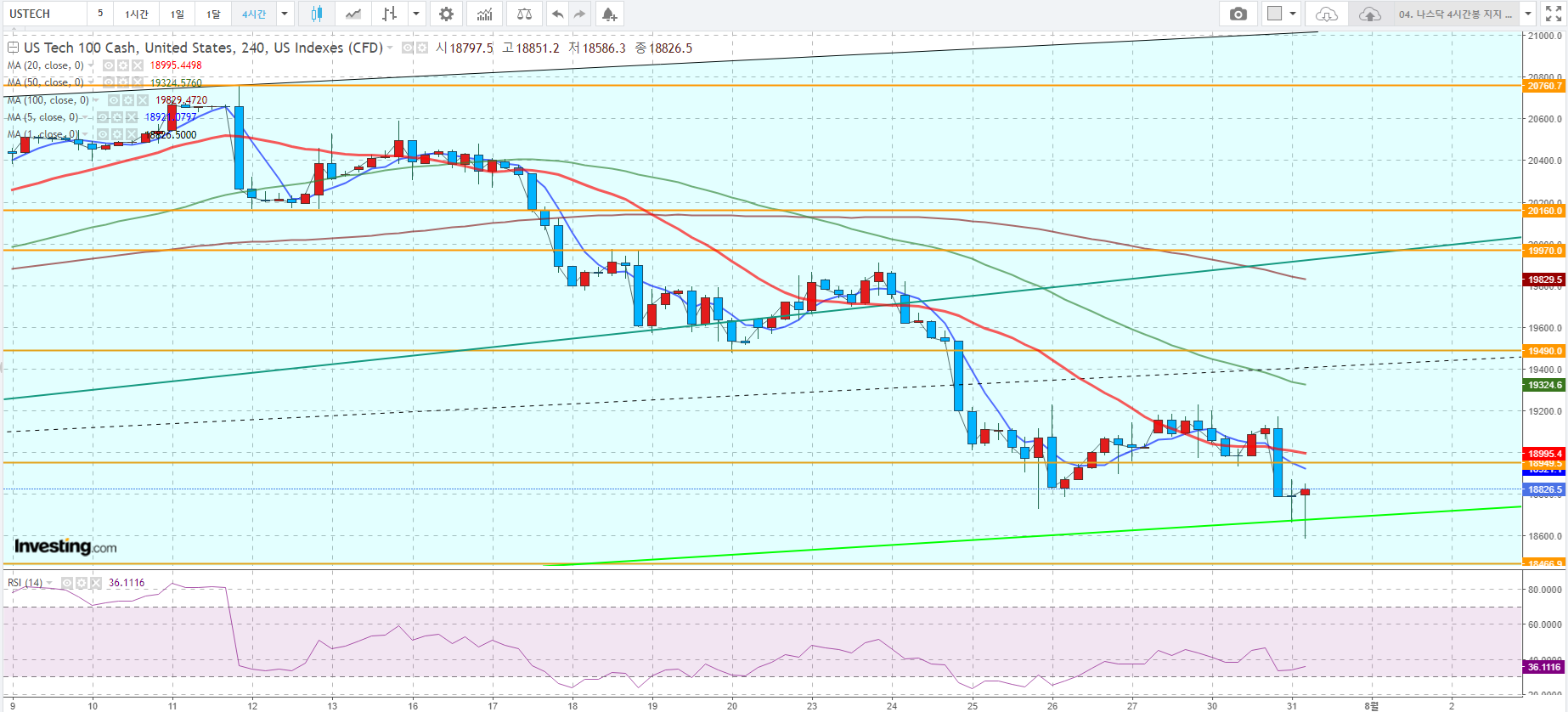Remove the RSI 14 indicator
Image resolution: width=1568 pixels, height=712 pixels.
(96, 583)
